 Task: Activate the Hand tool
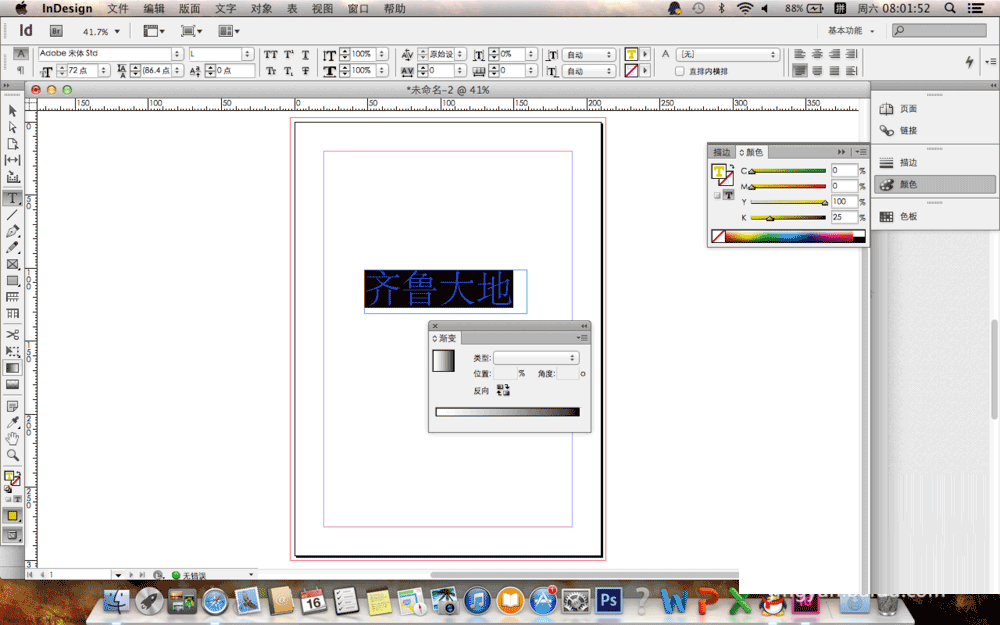click(x=13, y=438)
